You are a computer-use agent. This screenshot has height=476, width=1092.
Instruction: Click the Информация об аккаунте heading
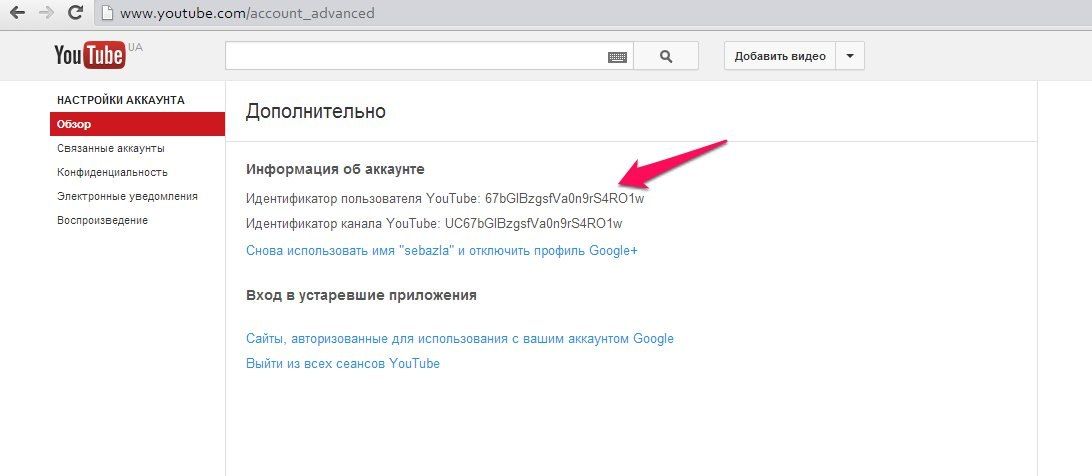pyautogui.click(x=335, y=169)
